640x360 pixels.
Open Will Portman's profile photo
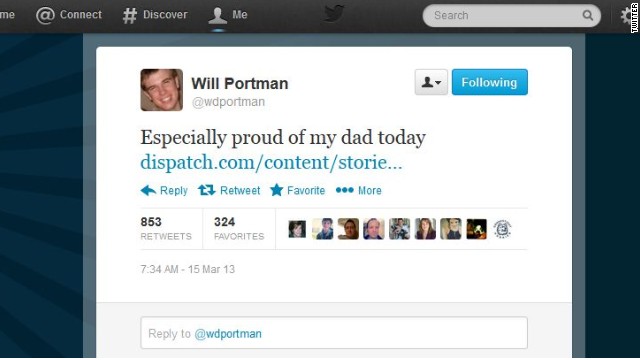162,90
